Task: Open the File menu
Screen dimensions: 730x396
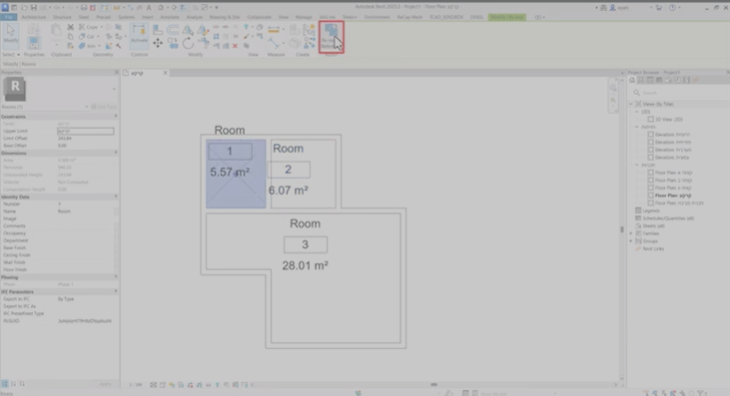Action: [9, 17]
